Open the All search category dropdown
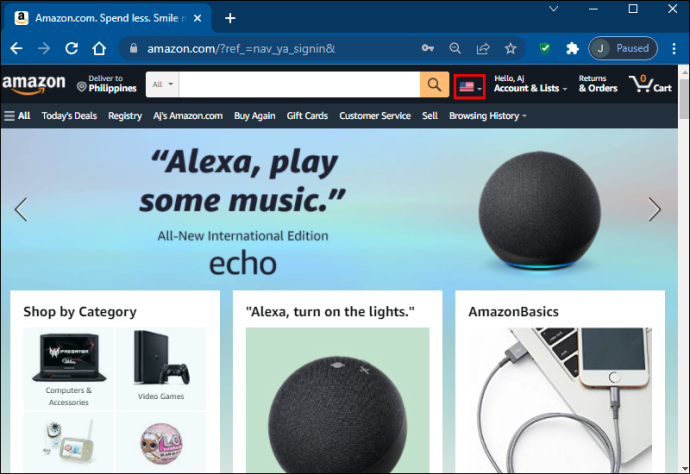Image resolution: width=690 pixels, height=474 pixels. click(x=162, y=84)
